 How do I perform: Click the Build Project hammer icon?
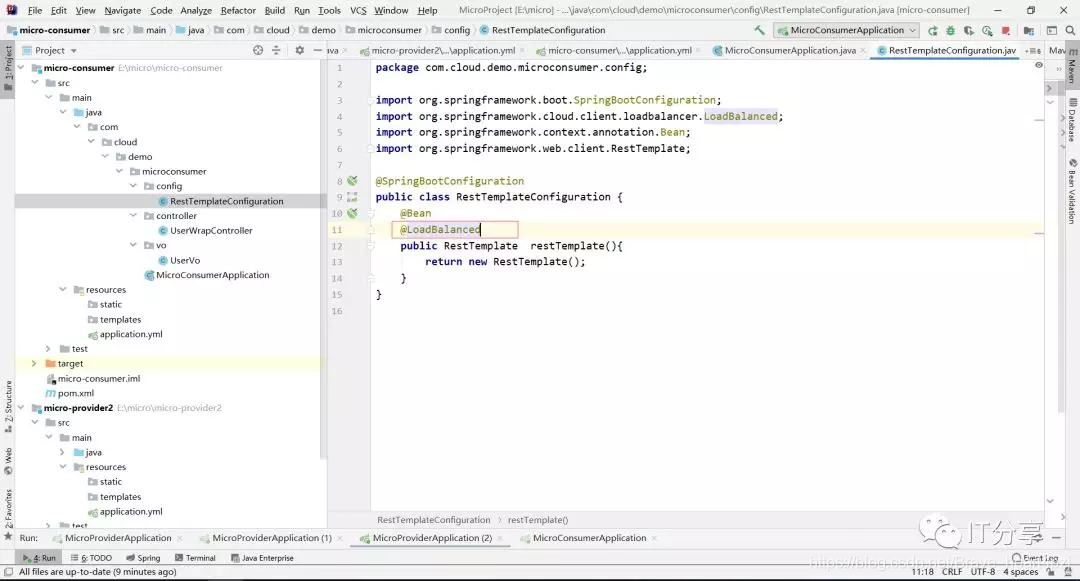[x=759, y=30]
